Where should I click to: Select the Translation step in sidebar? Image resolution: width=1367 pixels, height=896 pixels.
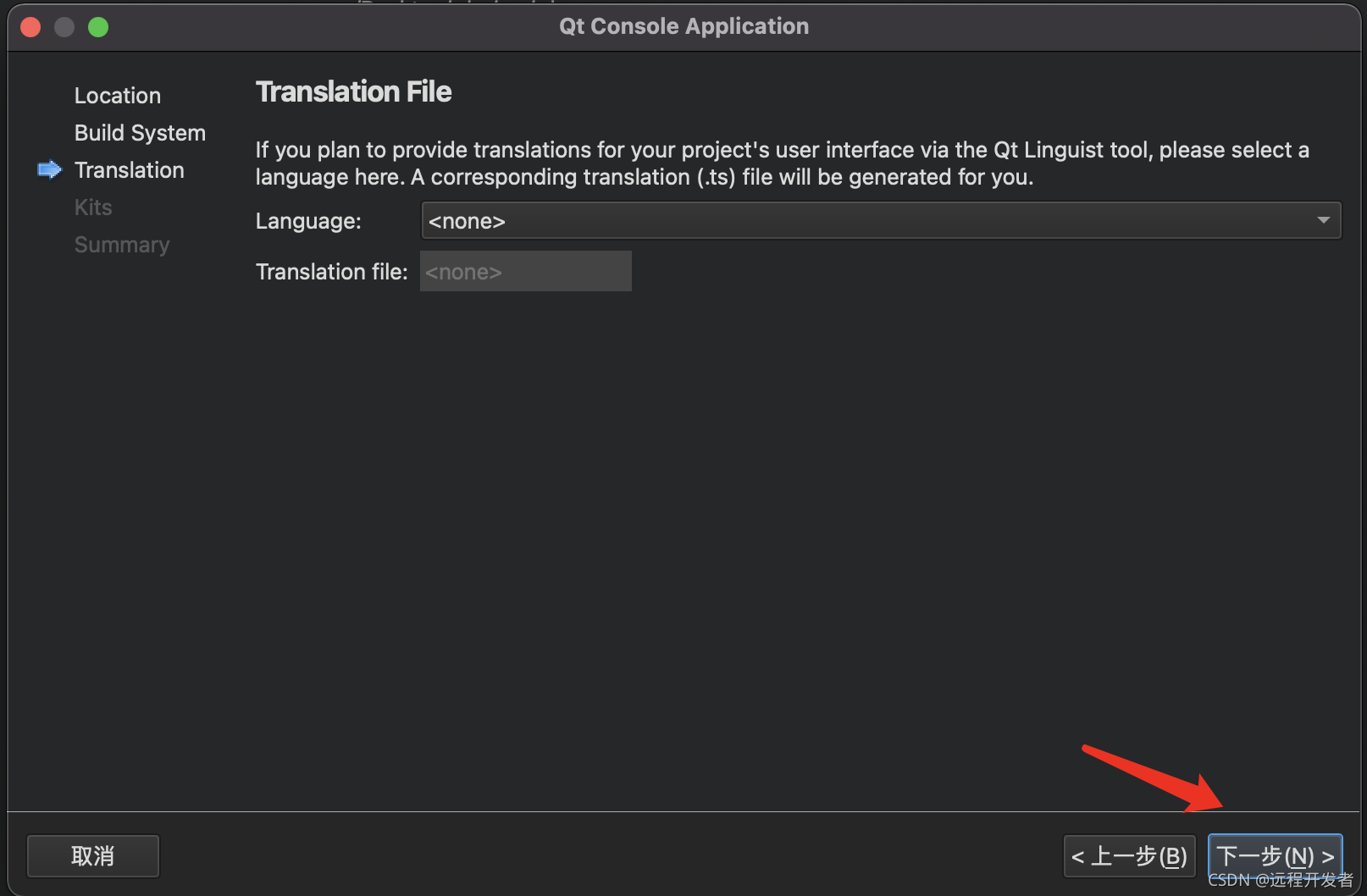(129, 170)
